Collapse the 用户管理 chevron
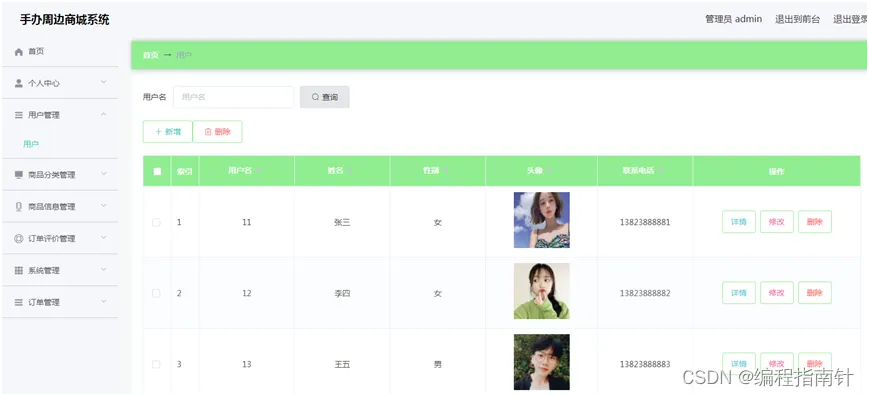Image resolution: width=869 pixels, height=396 pixels. pos(104,115)
